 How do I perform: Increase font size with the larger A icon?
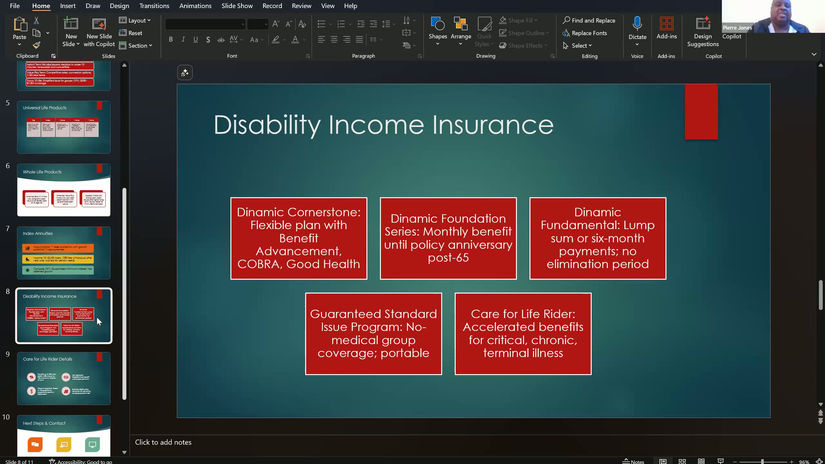coord(276,24)
